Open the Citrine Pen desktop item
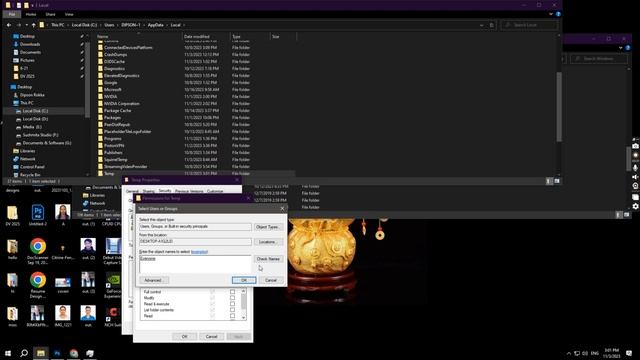Image resolution: width=640 pixels, height=360 pixels. pos(63,249)
